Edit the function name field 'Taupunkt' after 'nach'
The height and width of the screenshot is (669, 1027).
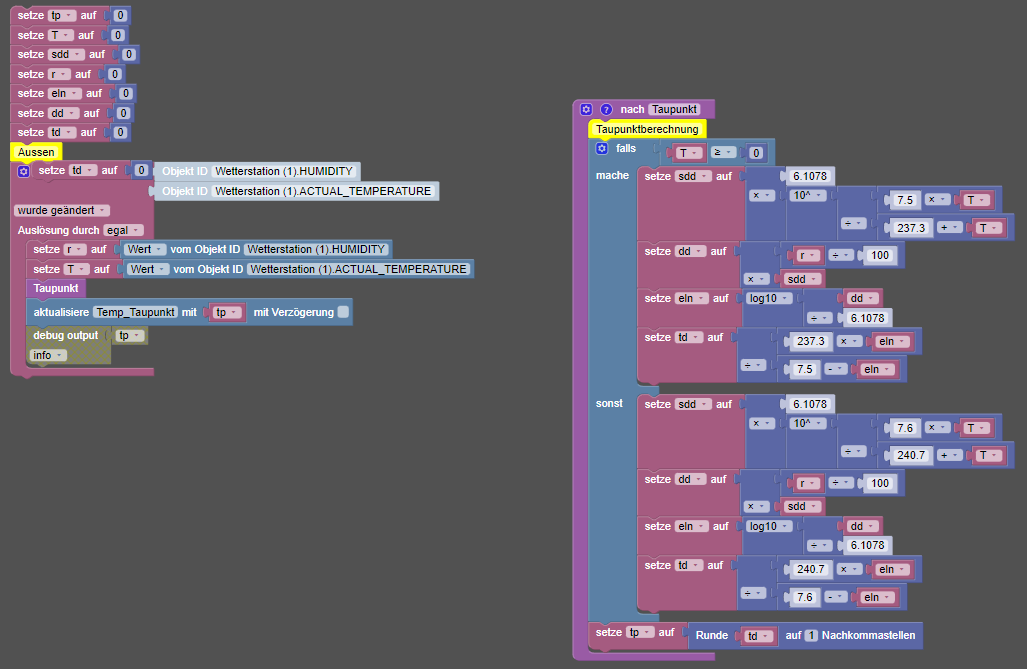[x=674, y=109]
